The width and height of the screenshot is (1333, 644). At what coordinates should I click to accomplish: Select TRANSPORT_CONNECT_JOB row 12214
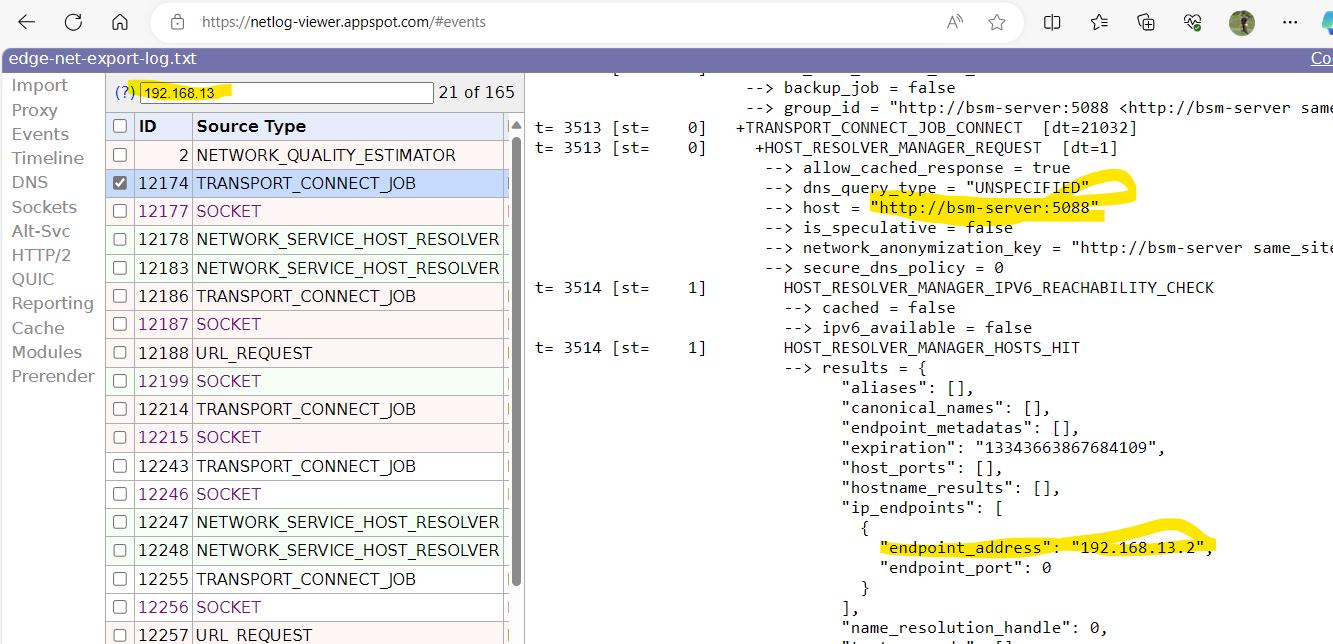pyautogui.click(x=307, y=409)
